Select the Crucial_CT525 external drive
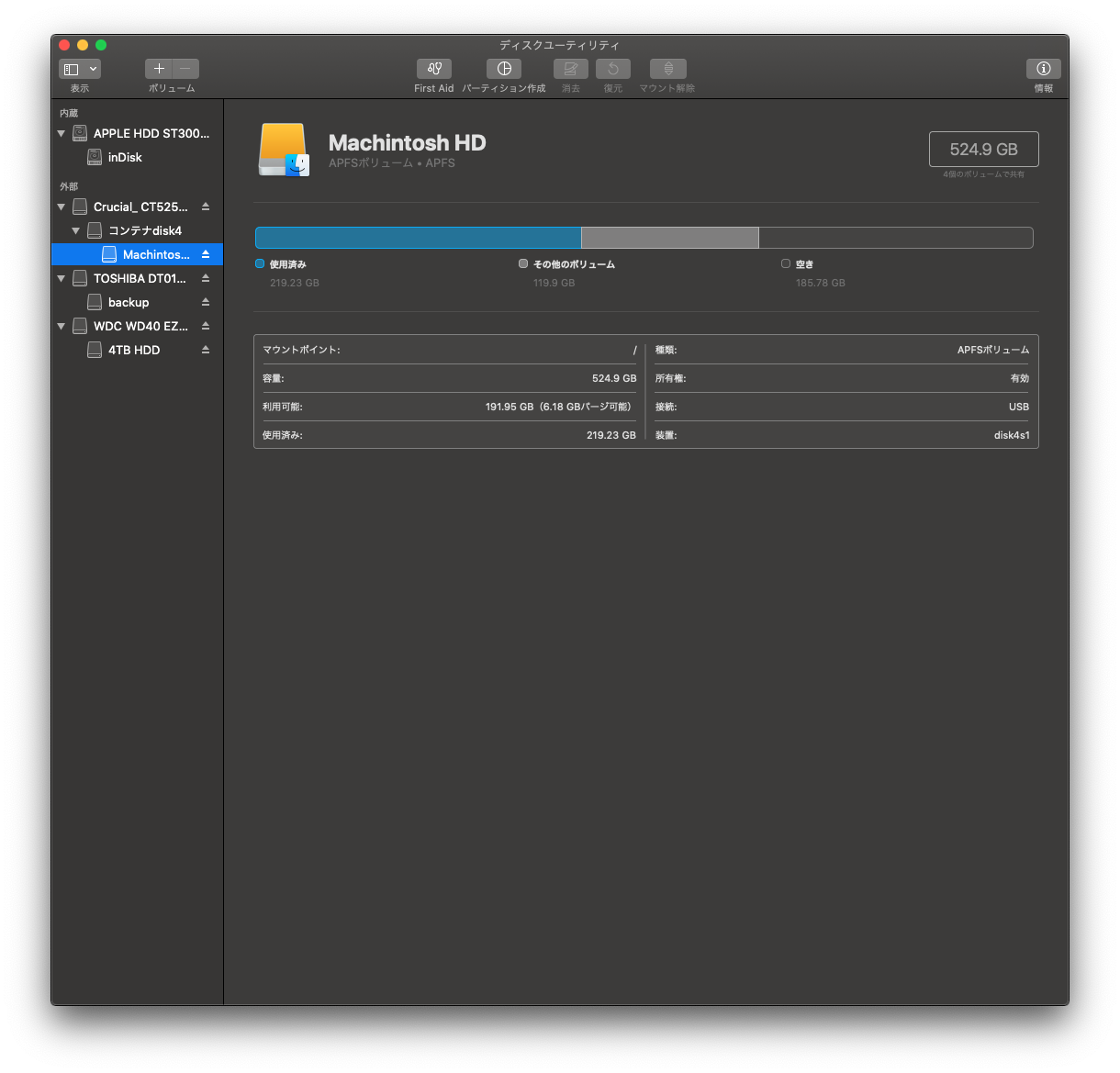The width and height of the screenshot is (1120, 1073). (x=138, y=207)
